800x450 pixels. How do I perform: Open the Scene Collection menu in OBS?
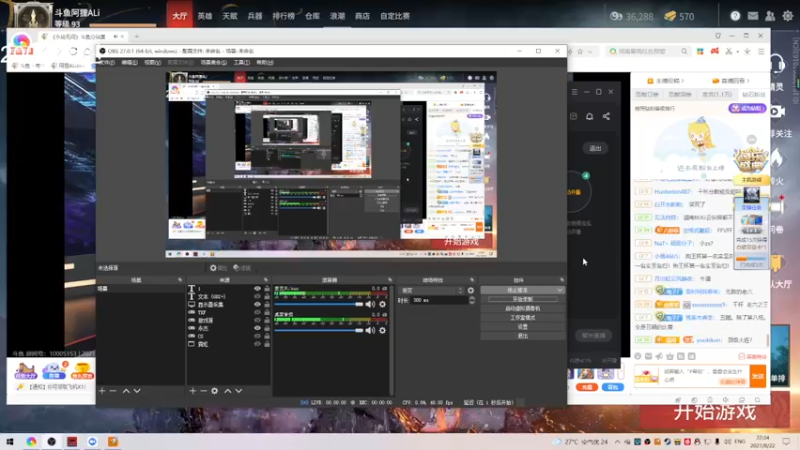coord(214,62)
